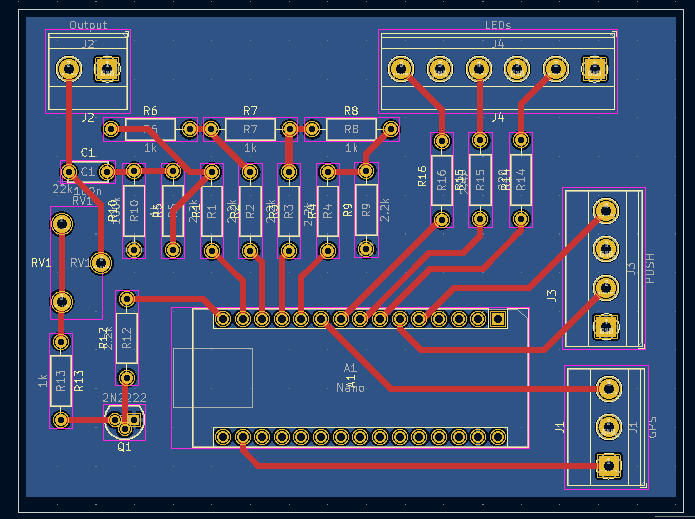The height and width of the screenshot is (519, 695).
Task: Pick the C1 capacitor body
Action: point(88,172)
